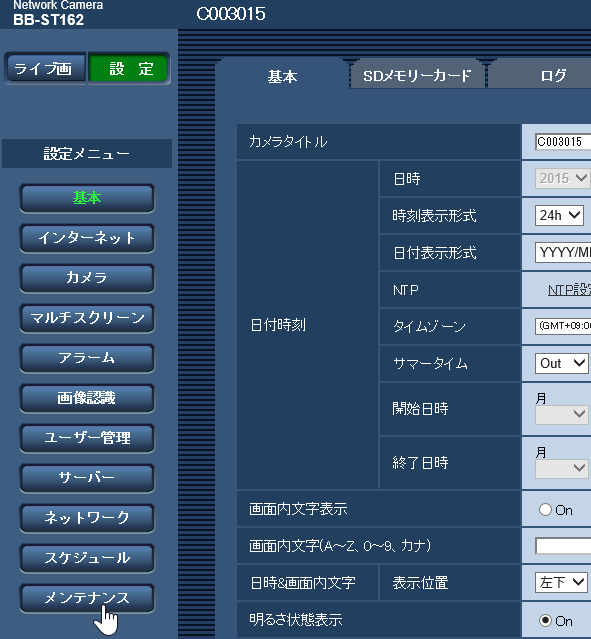This screenshot has width=591, height=639.
Task: Open the ネットワーク settings menu
Action: [x=87, y=518]
